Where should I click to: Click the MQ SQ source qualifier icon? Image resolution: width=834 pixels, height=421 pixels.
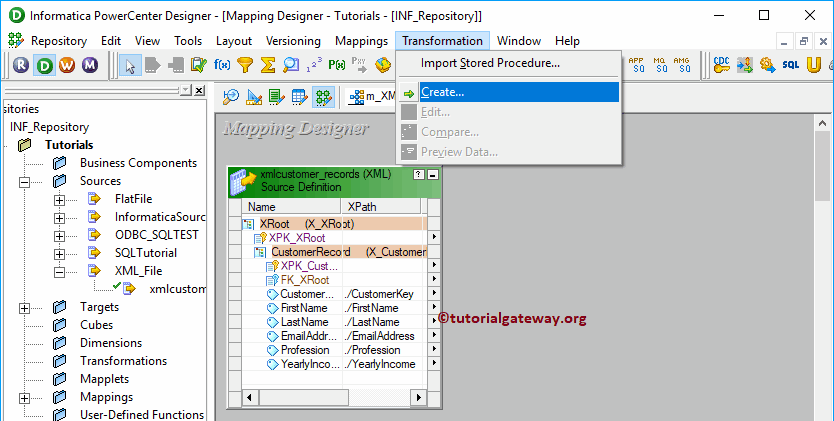[660, 65]
